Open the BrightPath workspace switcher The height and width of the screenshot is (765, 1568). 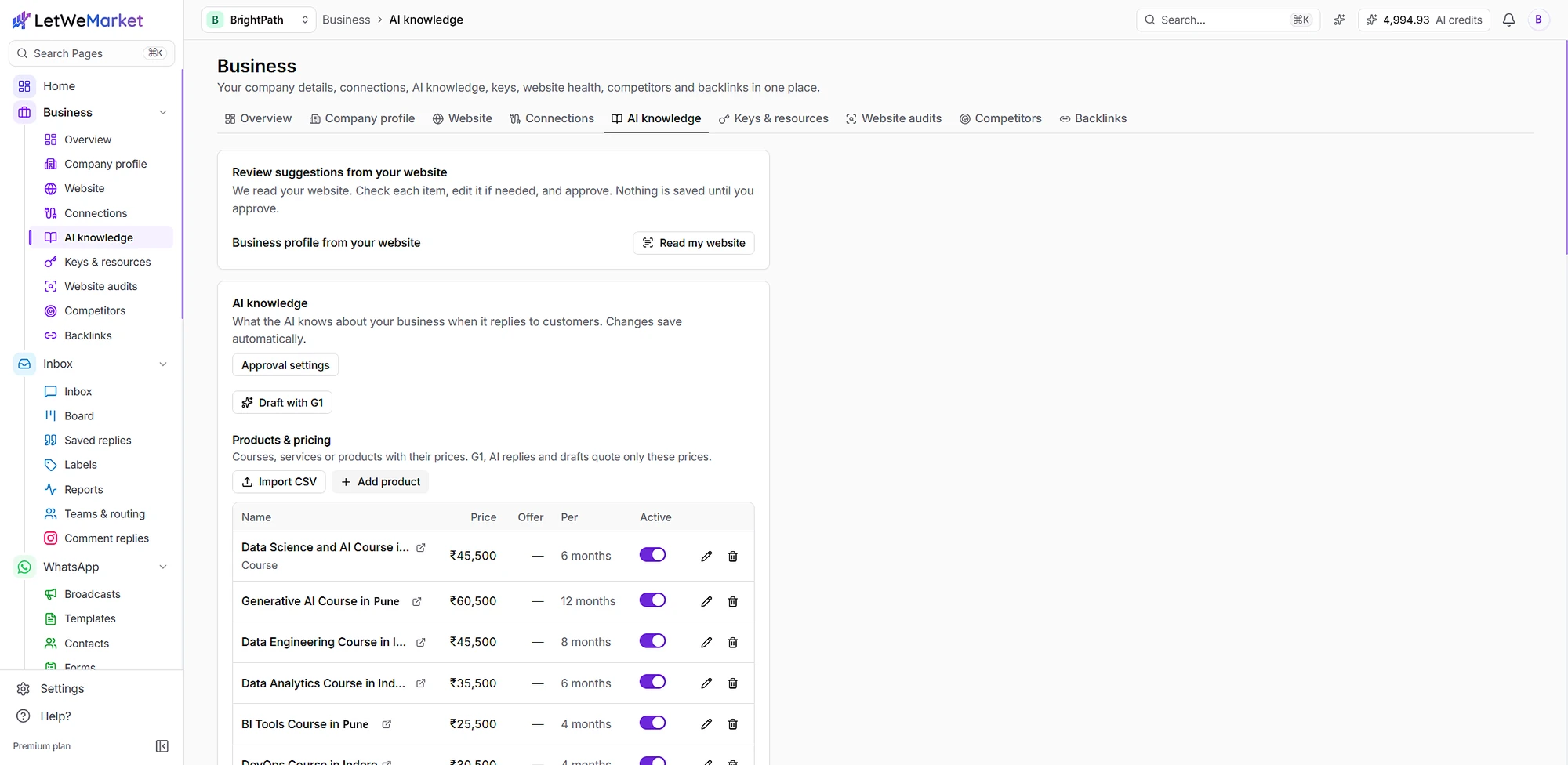259,20
